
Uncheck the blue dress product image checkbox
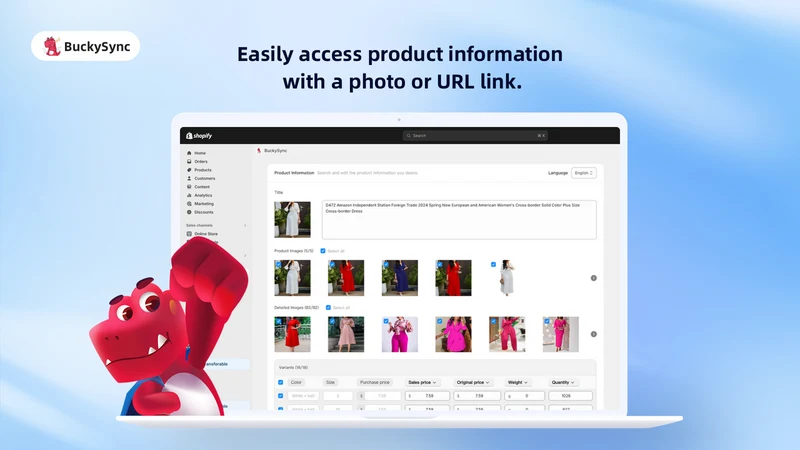pyautogui.click(x=386, y=264)
